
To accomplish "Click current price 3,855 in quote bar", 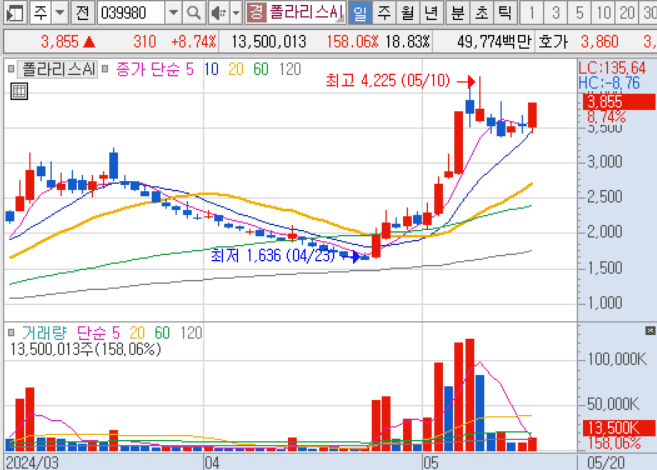I will point(59,41).
